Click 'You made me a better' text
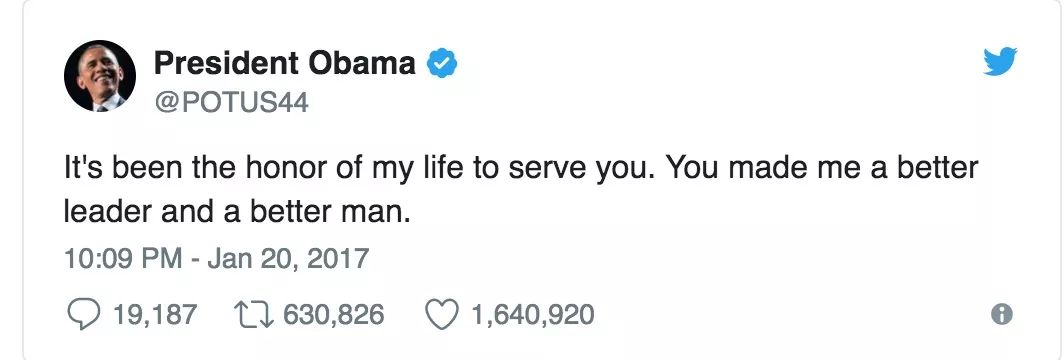The image size is (1064, 360). (821, 167)
